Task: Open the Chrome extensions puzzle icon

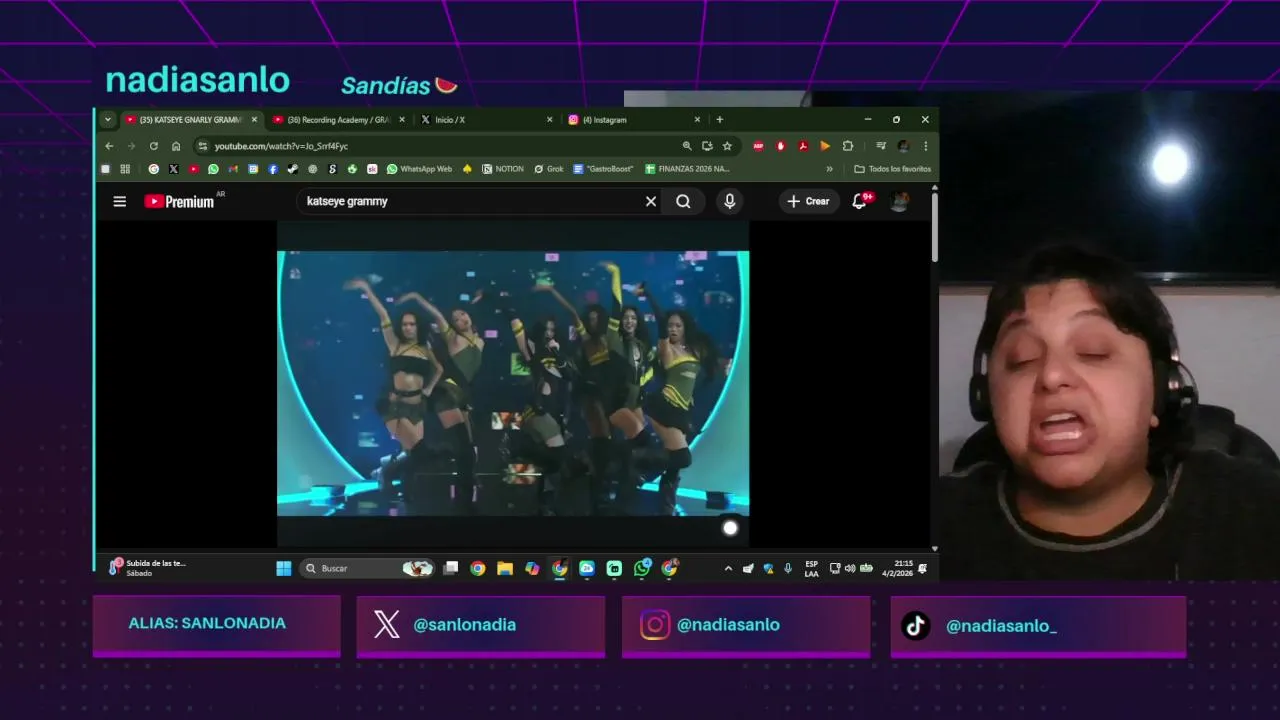Action: click(x=848, y=146)
